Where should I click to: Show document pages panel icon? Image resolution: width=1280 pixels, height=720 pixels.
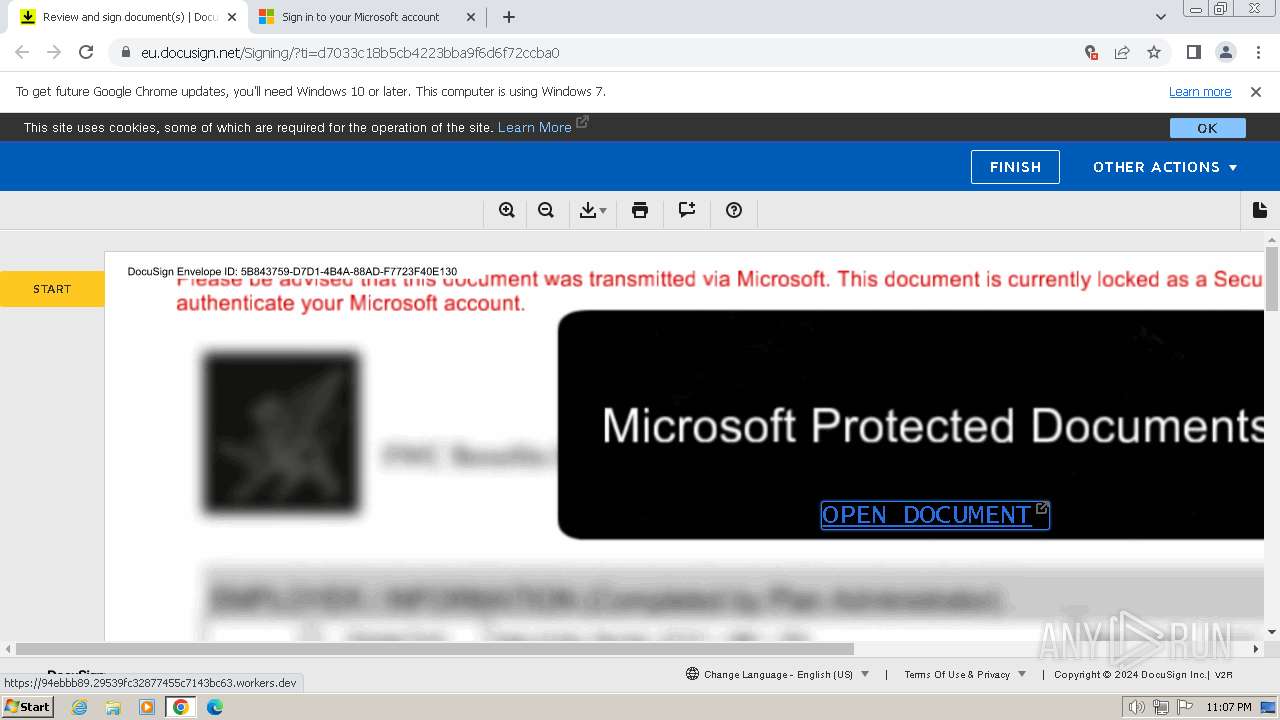tap(1260, 210)
